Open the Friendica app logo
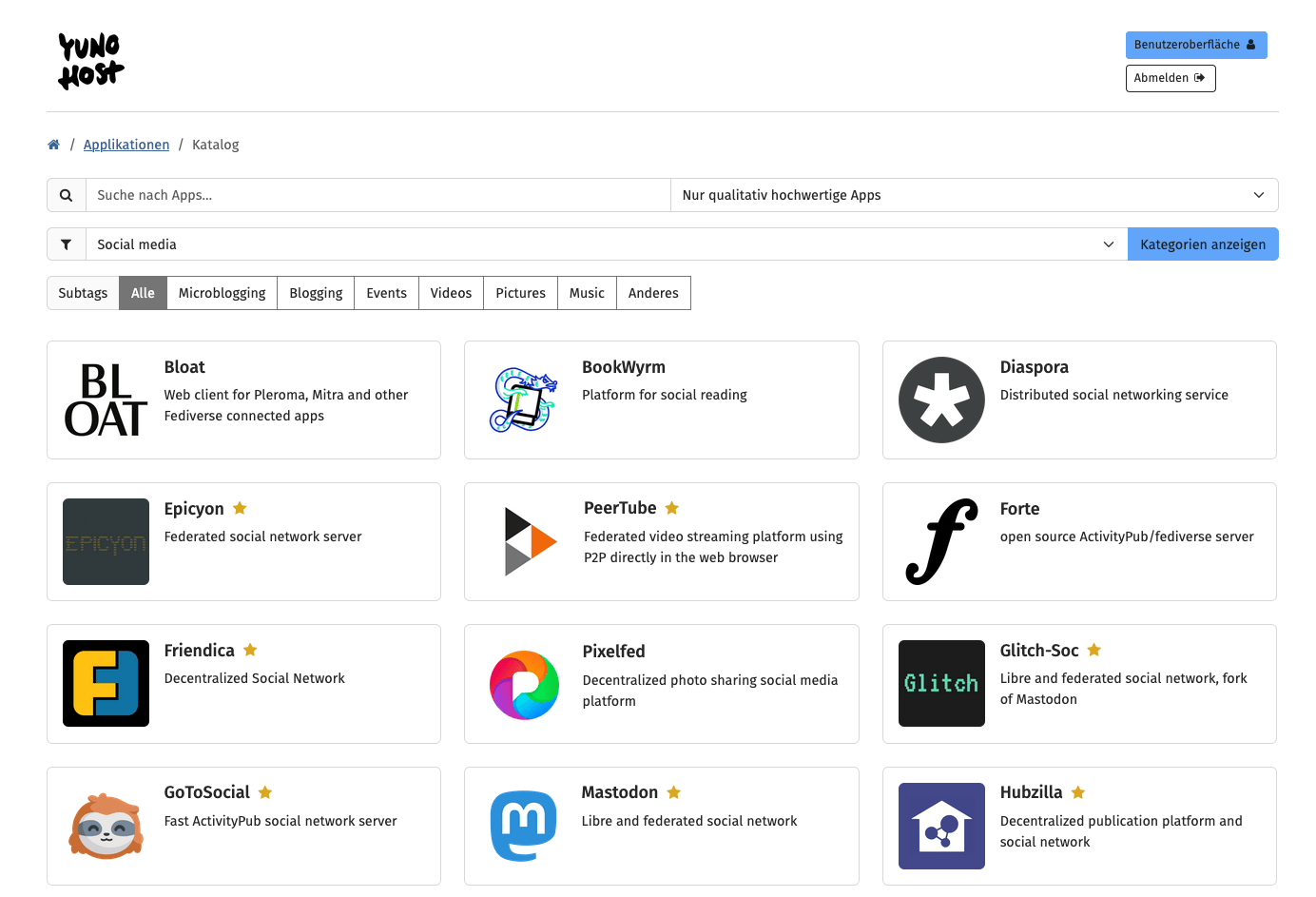The width and height of the screenshot is (1316, 897). [x=106, y=683]
